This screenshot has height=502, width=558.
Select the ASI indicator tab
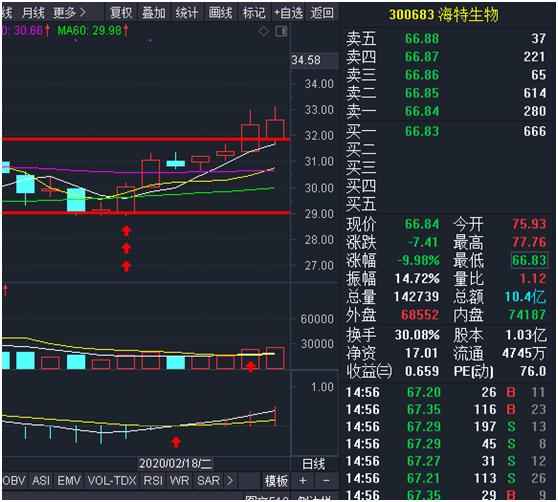41,481
